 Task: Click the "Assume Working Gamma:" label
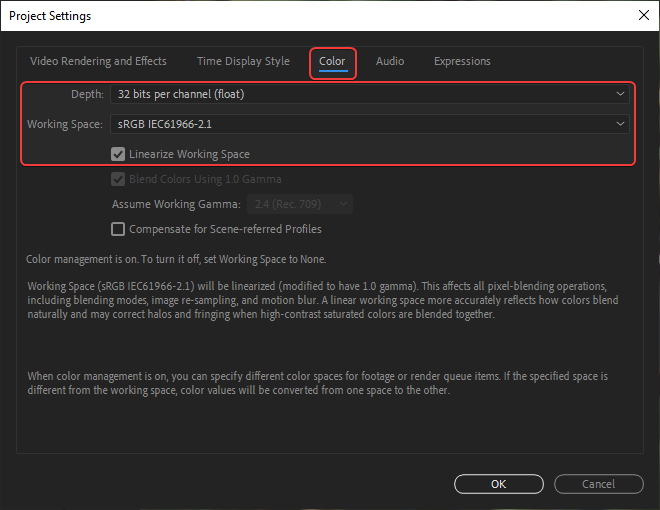pyautogui.click(x=176, y=204)
